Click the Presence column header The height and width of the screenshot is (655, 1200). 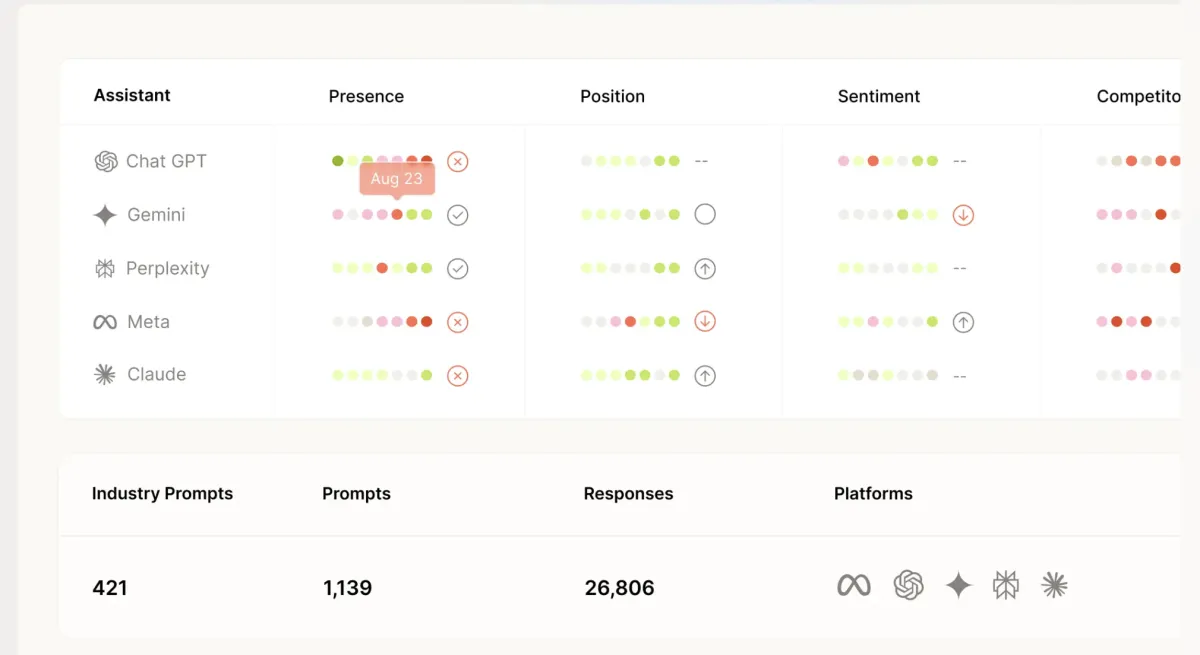[366, 96]
